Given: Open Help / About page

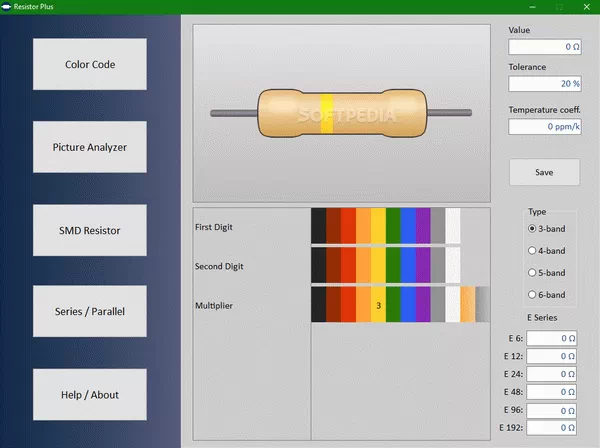Looking at the screenshot, I should (x=90, y=394).
